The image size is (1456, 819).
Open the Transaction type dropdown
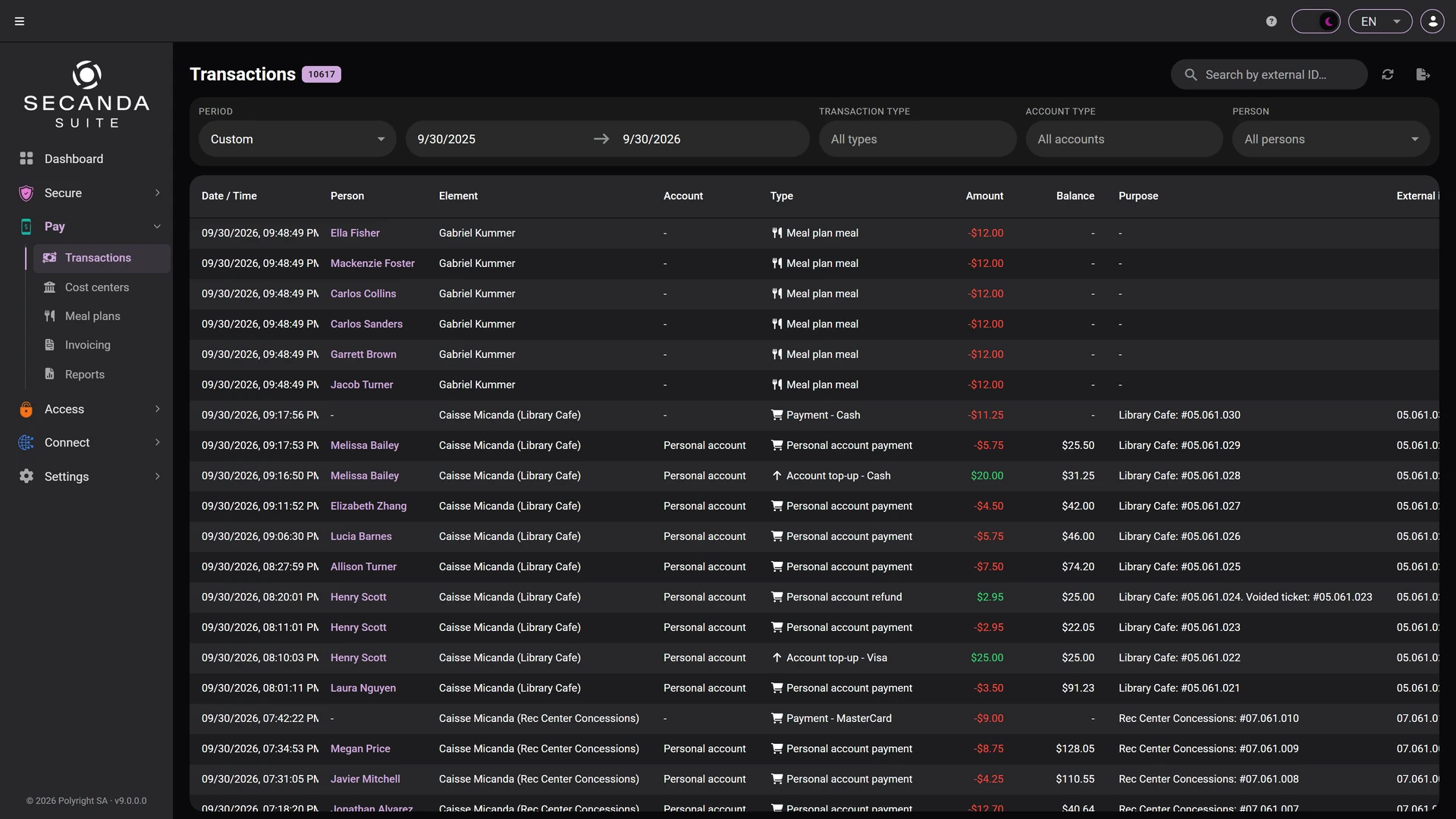pos(918,139)
